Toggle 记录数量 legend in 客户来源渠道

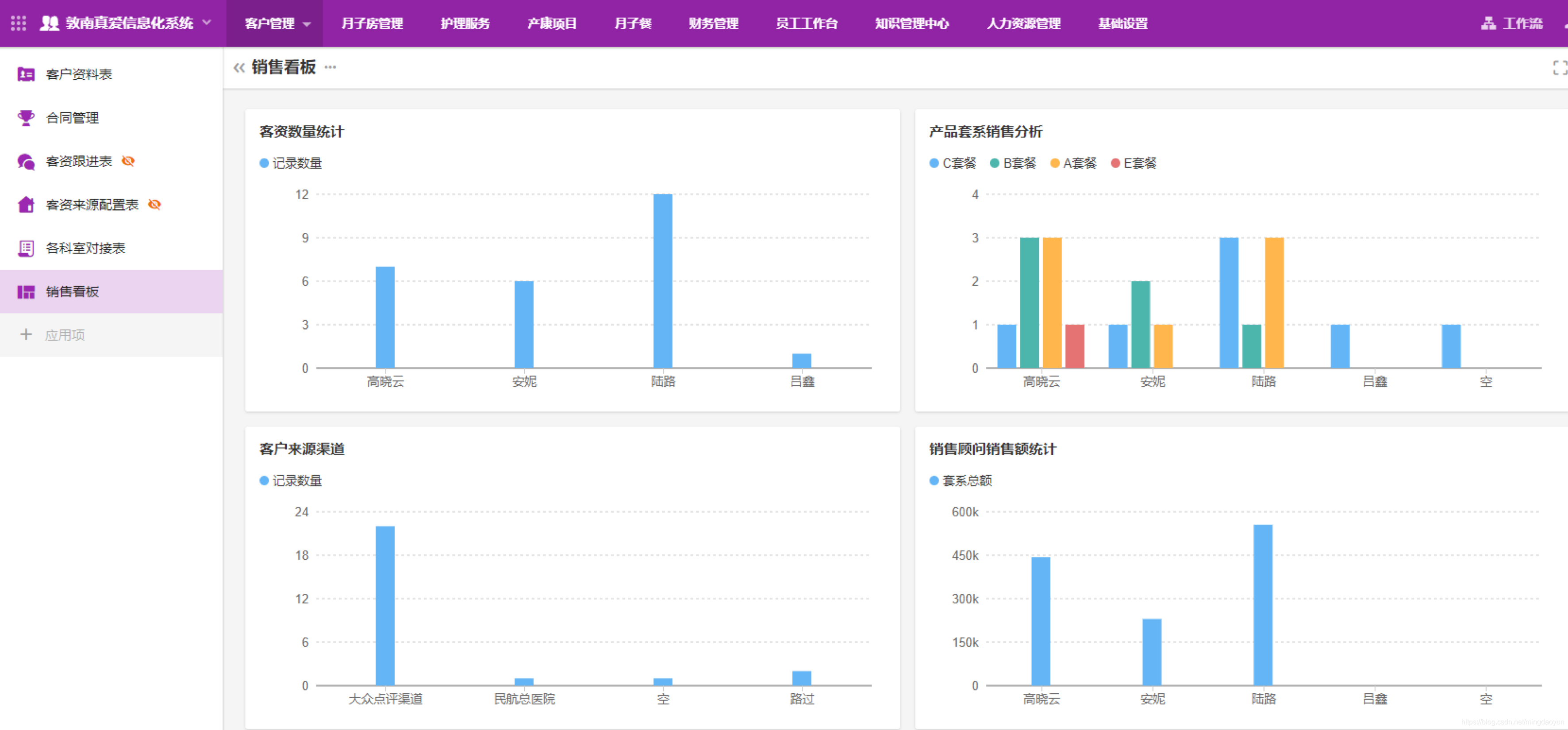tap(290, 480)
